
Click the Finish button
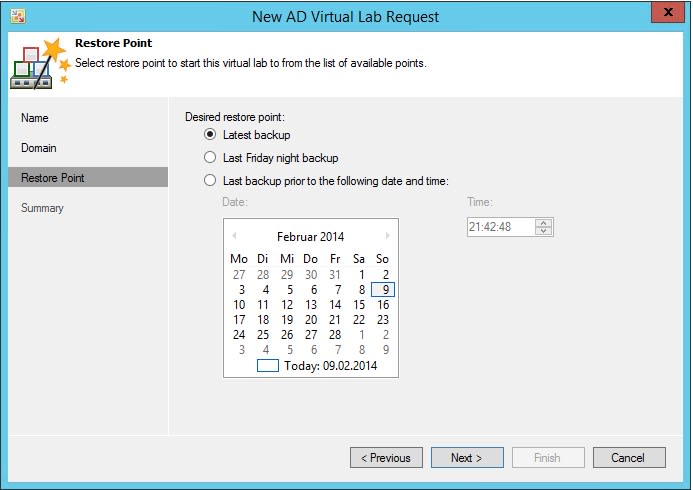point(548,458)
